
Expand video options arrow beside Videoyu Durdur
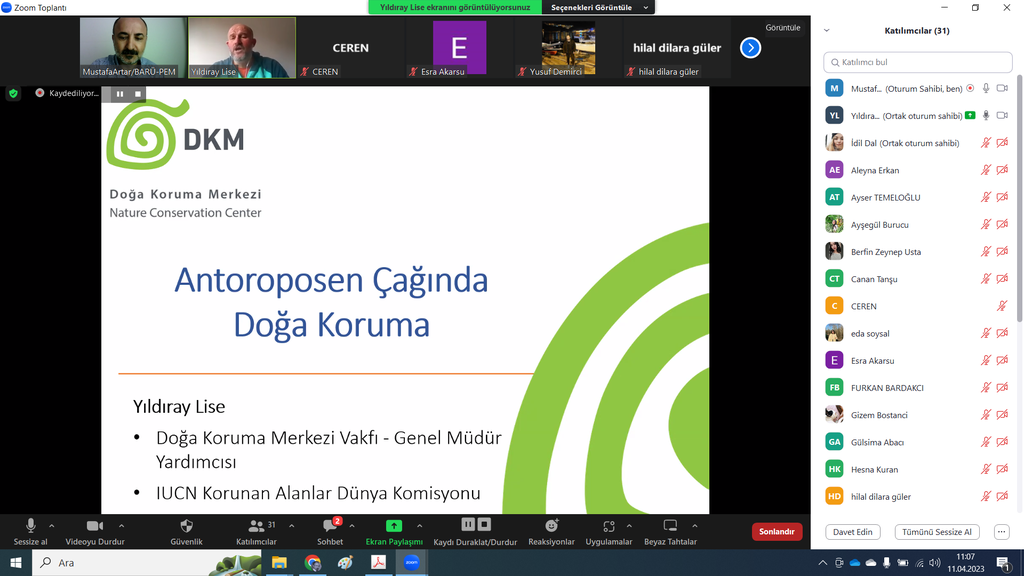[121, 526]
